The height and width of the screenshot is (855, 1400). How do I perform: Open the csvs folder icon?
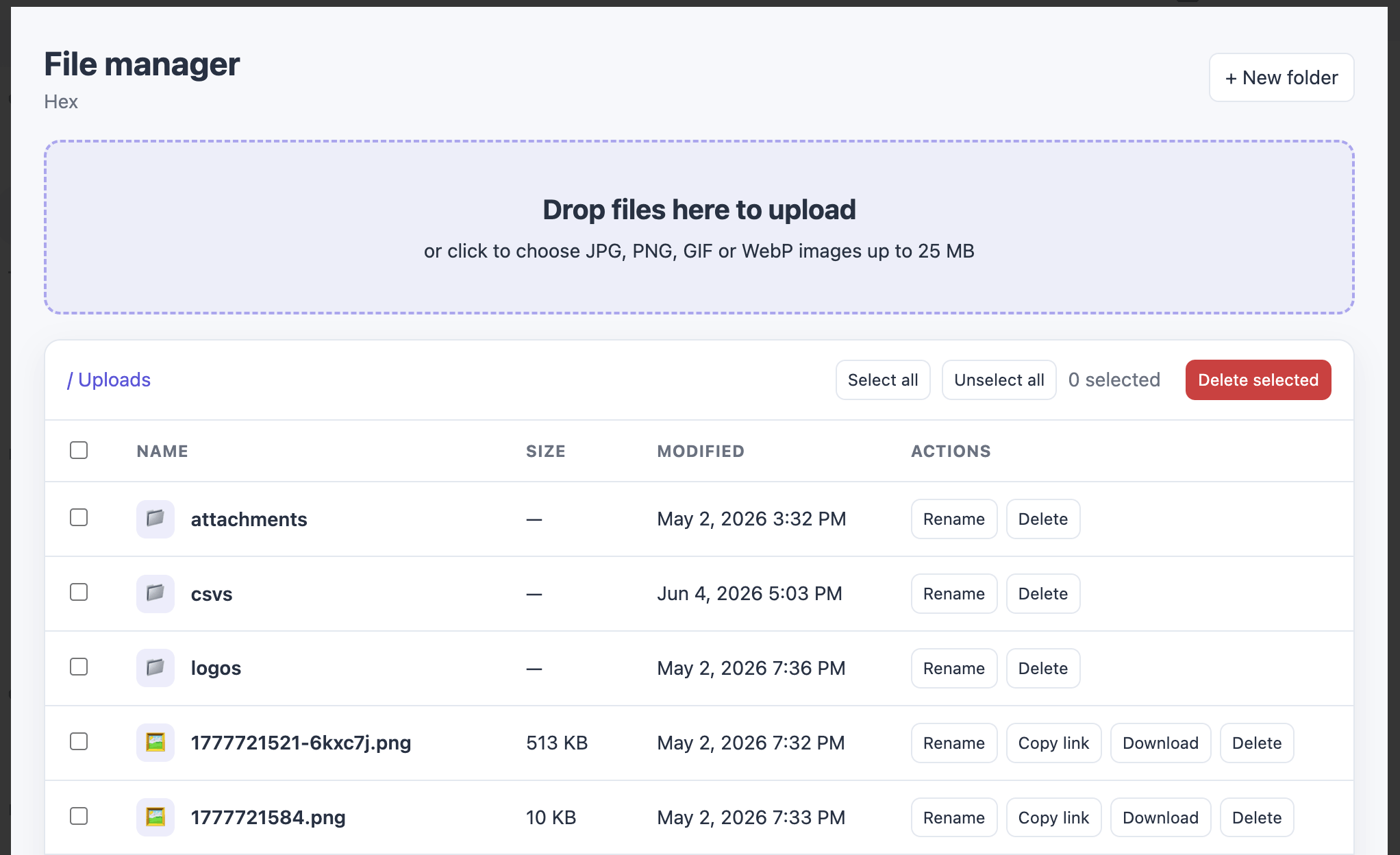point(155,593)
